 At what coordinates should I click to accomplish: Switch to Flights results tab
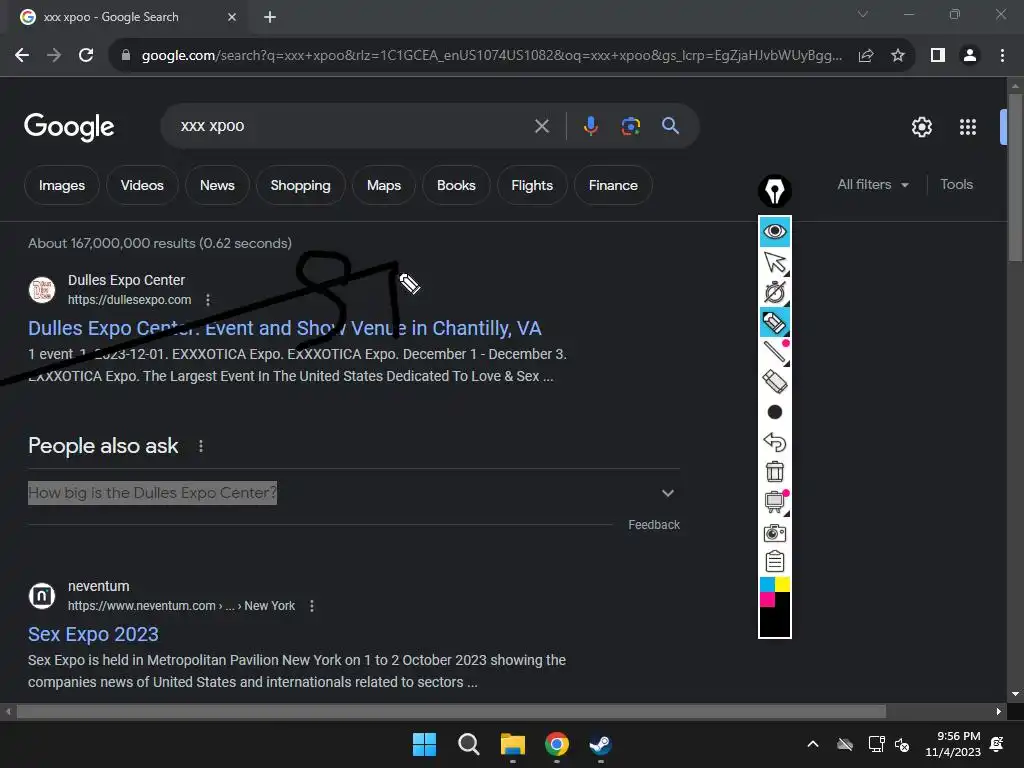pyautogui.click(x=532, y=185)
